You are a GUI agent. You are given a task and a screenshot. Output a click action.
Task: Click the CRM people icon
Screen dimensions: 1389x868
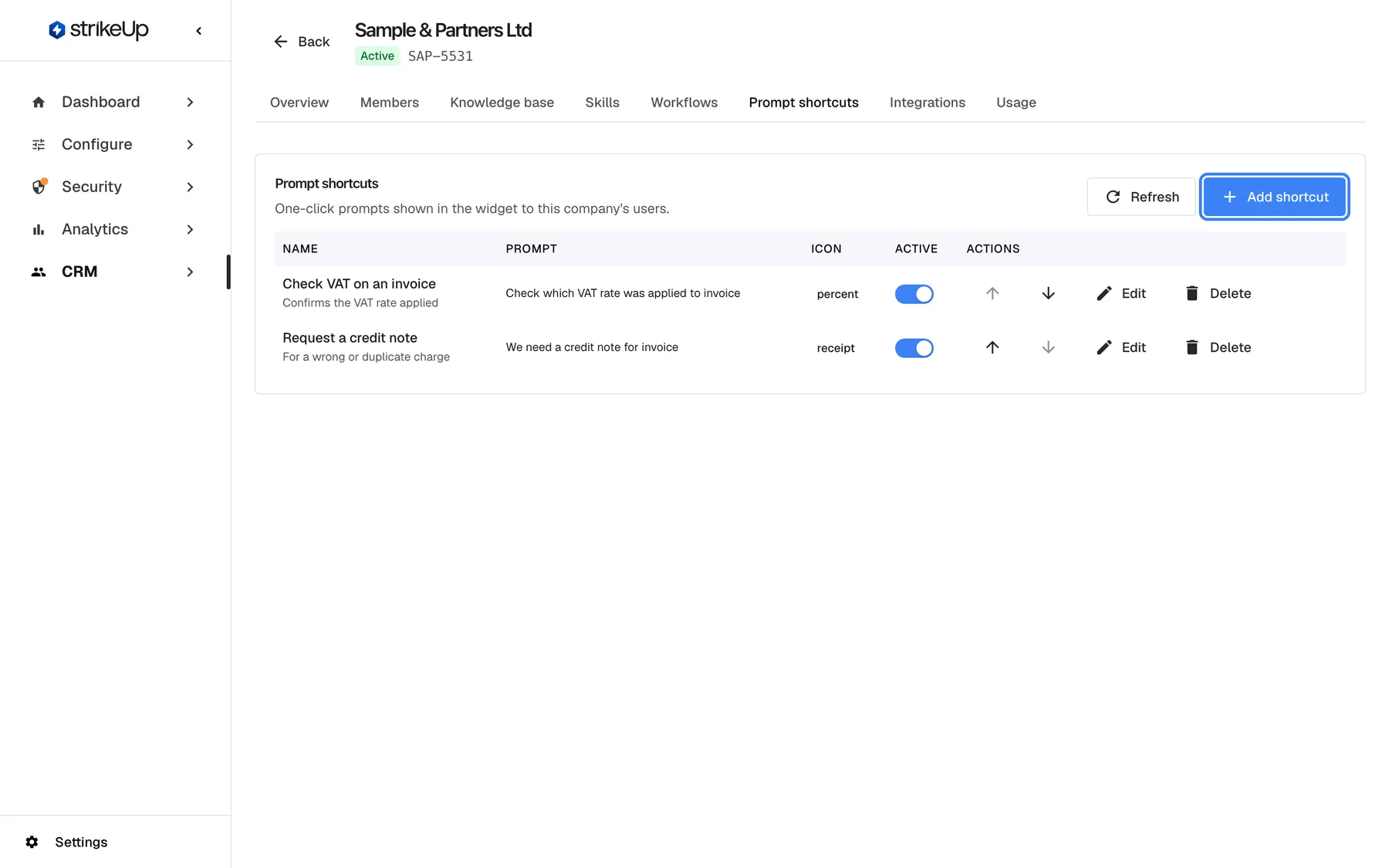[39, 272]
